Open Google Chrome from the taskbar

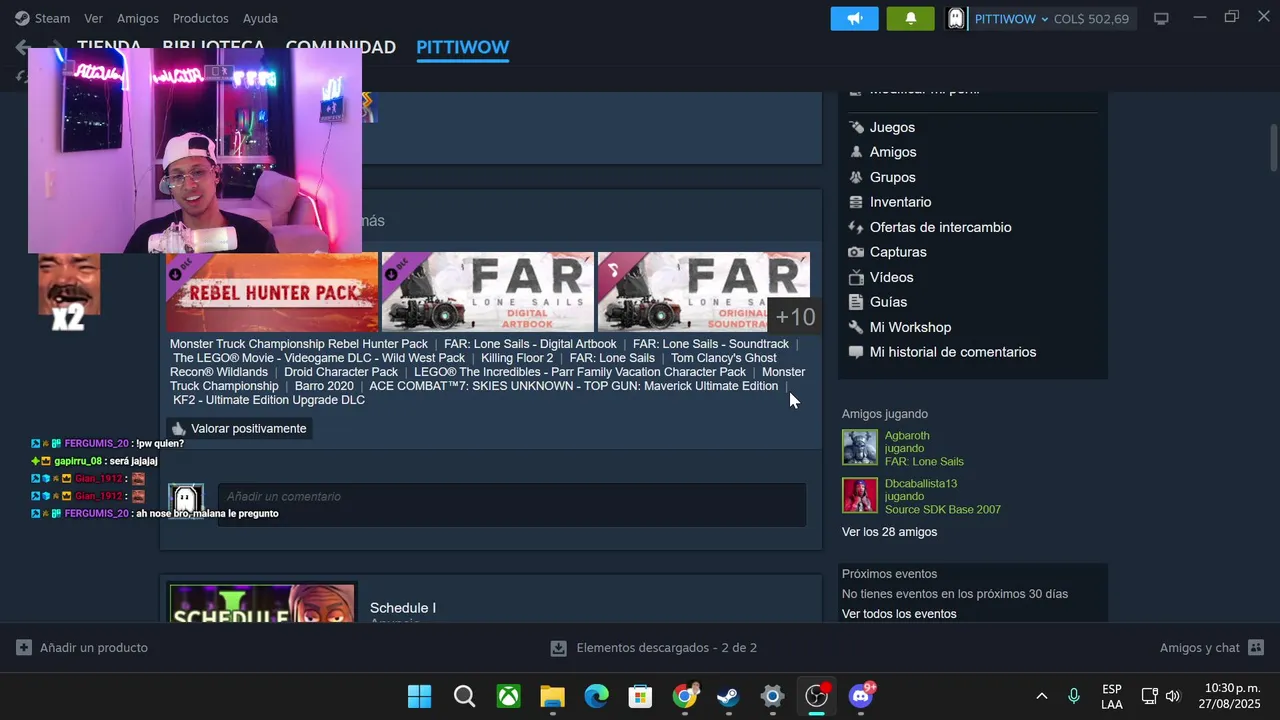pos(685,696)
